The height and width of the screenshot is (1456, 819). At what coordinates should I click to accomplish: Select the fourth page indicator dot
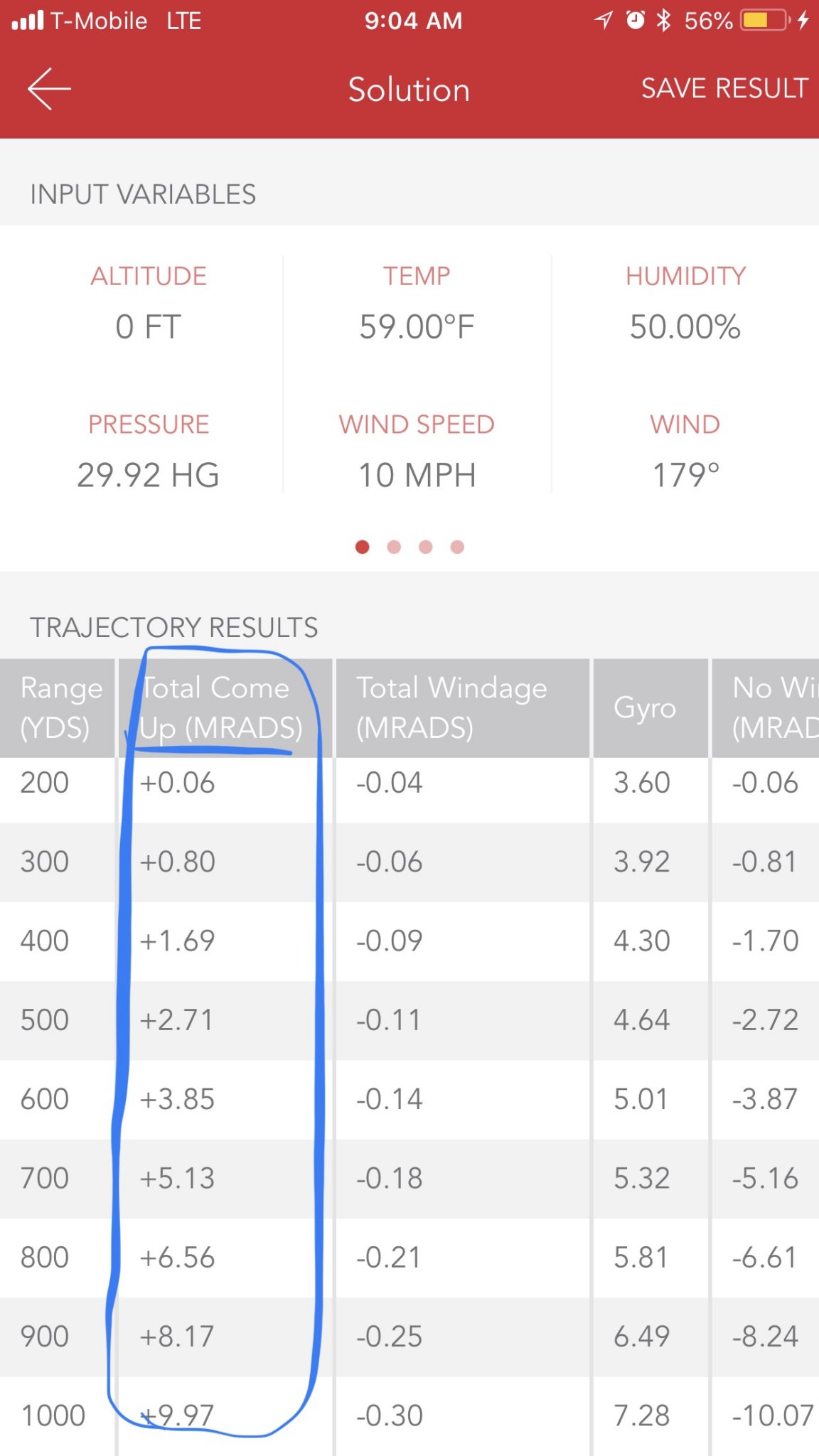coord(457,547)
